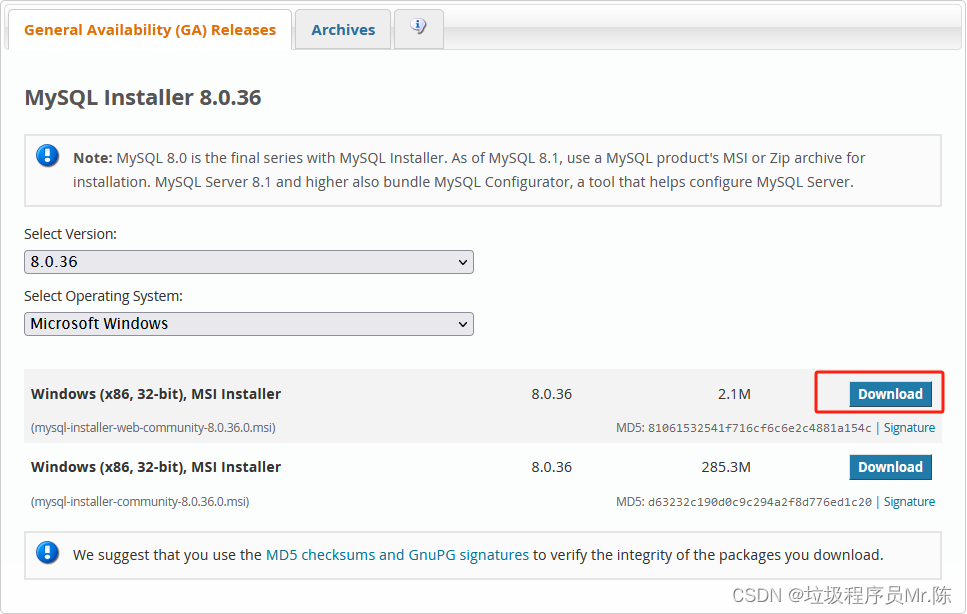Viewport: 967px width, 614px height.
Task: Switch to the Archives tab
Action: pyautogui.click(x=343, y=30)
